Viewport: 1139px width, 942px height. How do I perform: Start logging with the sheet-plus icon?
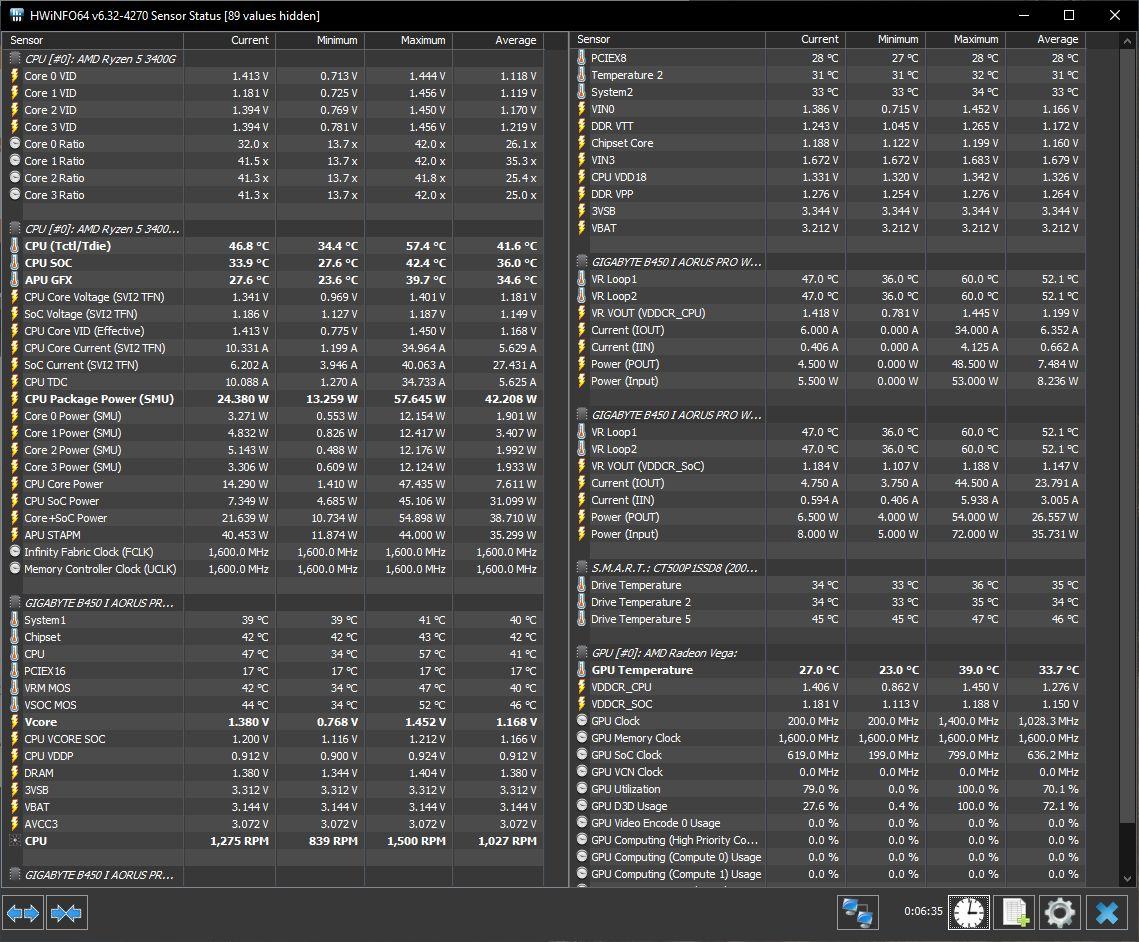click(1015, 911)
